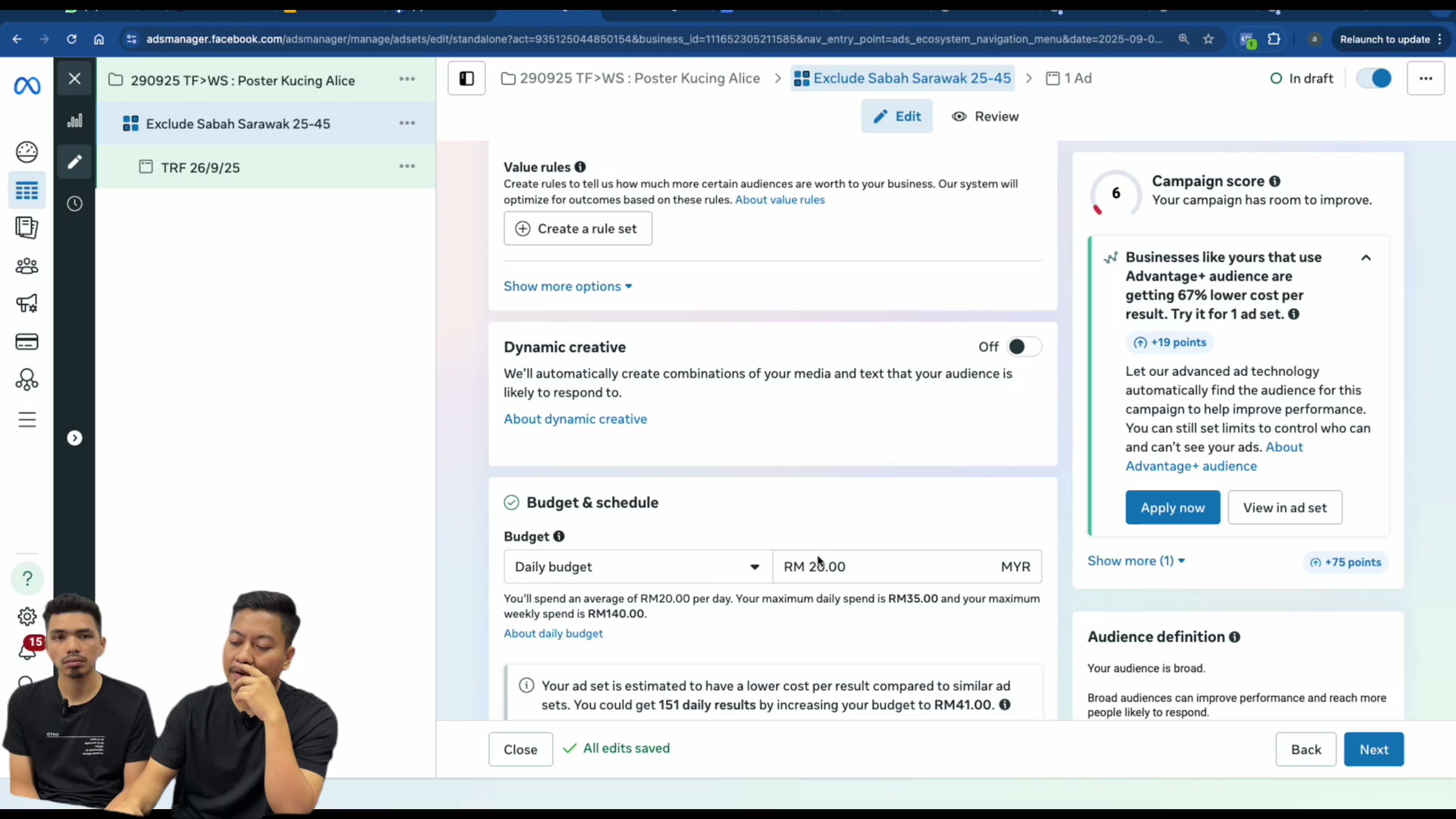Screen dimensions: 1456x819
Task: Select the pencil edit icon in dark rail
Action: click(74, 162)
